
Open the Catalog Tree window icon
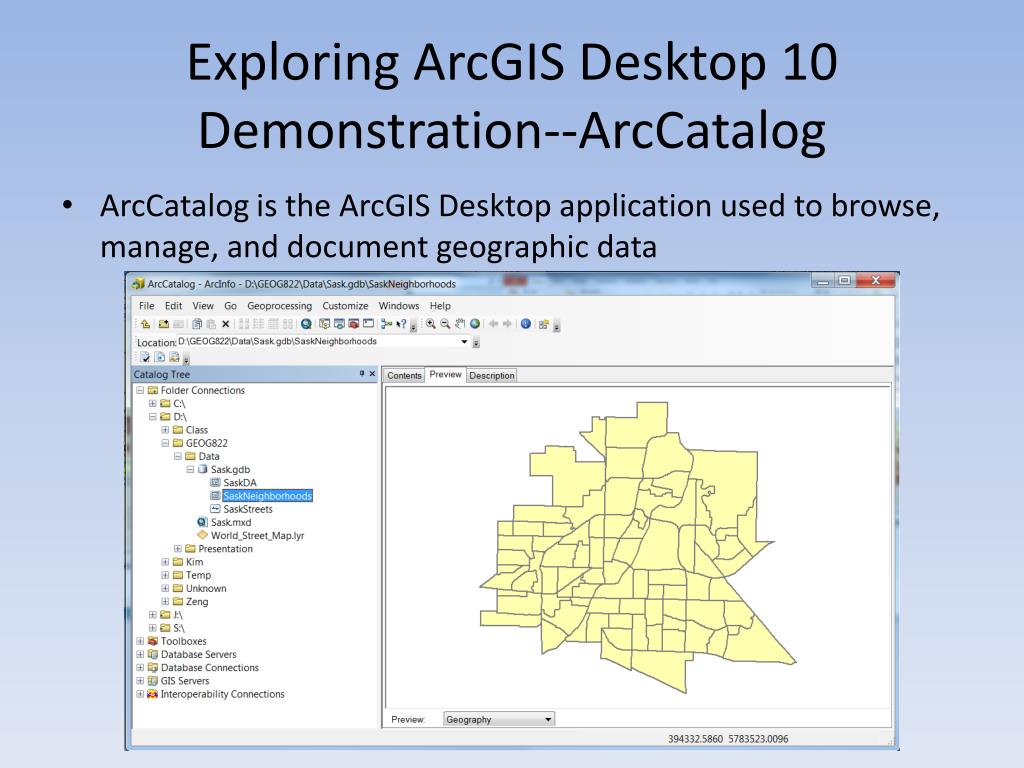[x=325, y=324]
